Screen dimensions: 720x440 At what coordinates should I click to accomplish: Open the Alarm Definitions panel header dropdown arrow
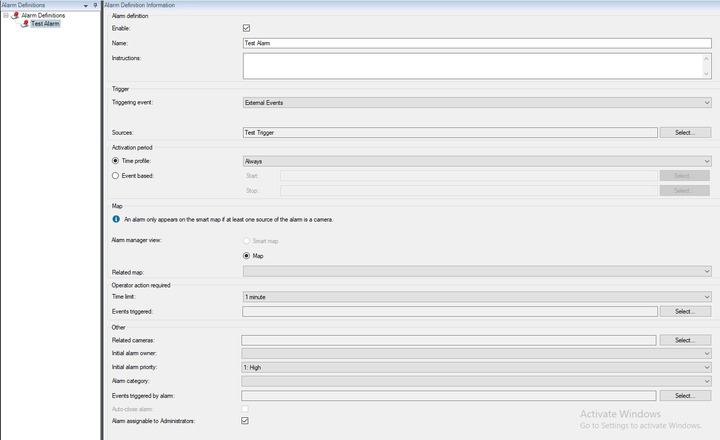[85, 5]
